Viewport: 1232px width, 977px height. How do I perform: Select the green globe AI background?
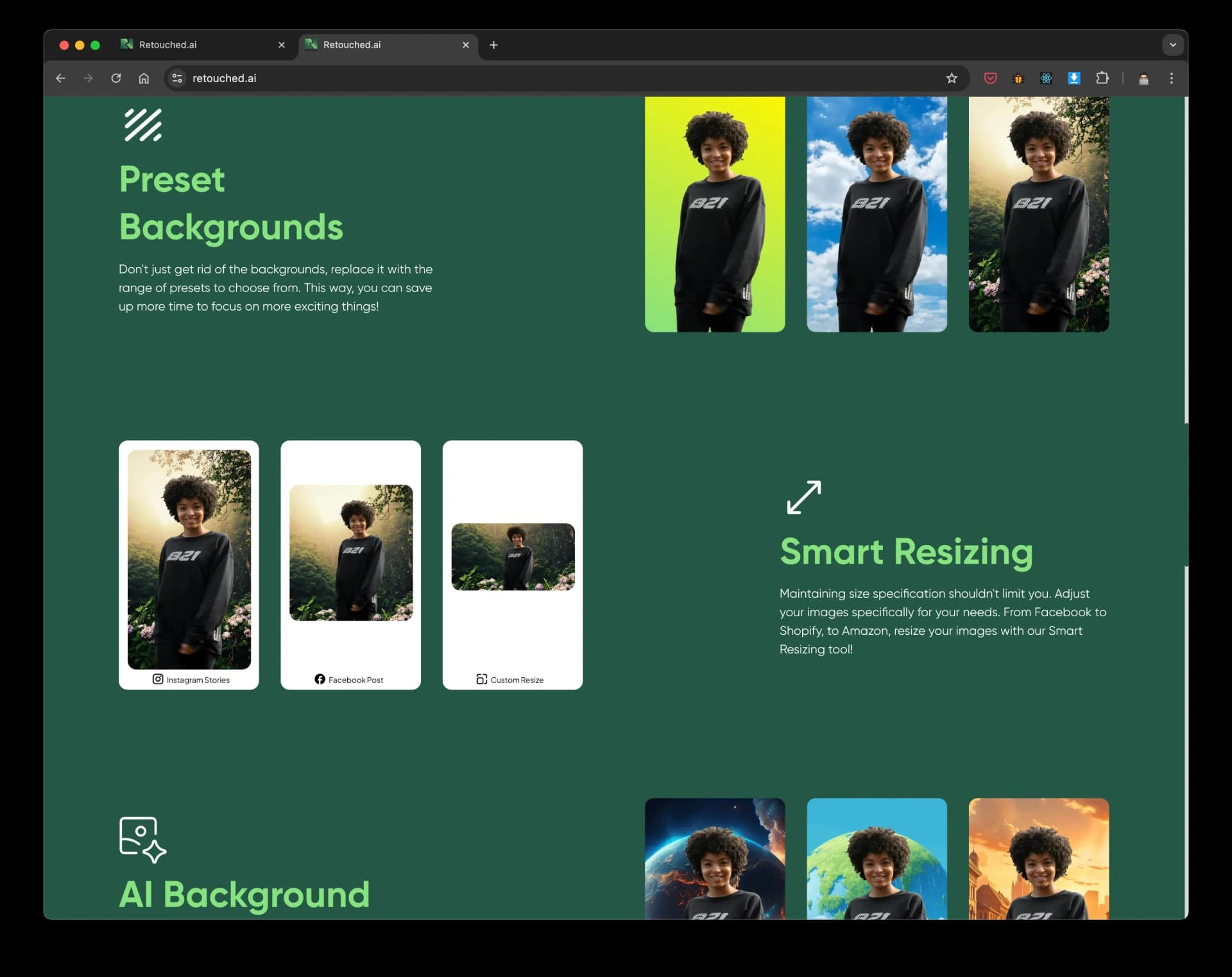[877, 859]
